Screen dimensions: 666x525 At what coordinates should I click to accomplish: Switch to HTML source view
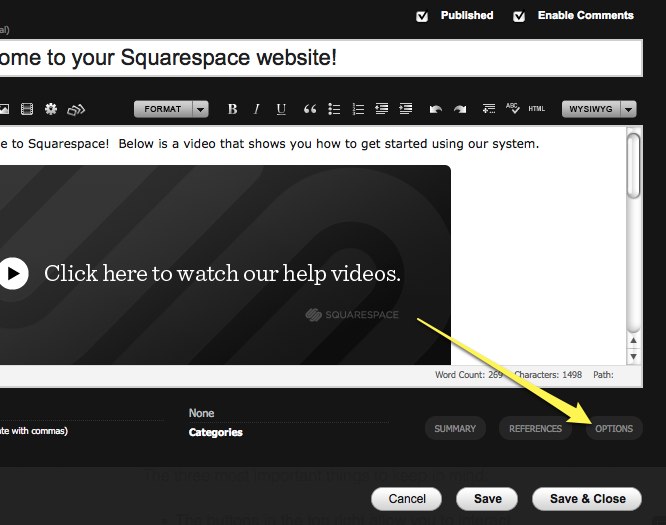537,109
